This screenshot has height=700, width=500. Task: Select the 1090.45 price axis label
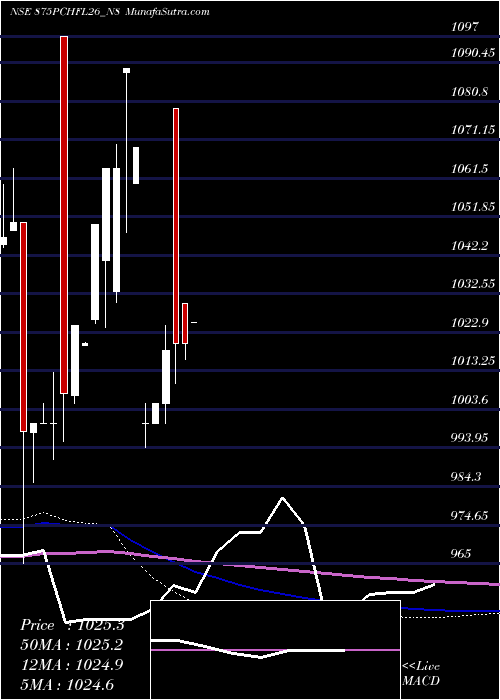473,53
